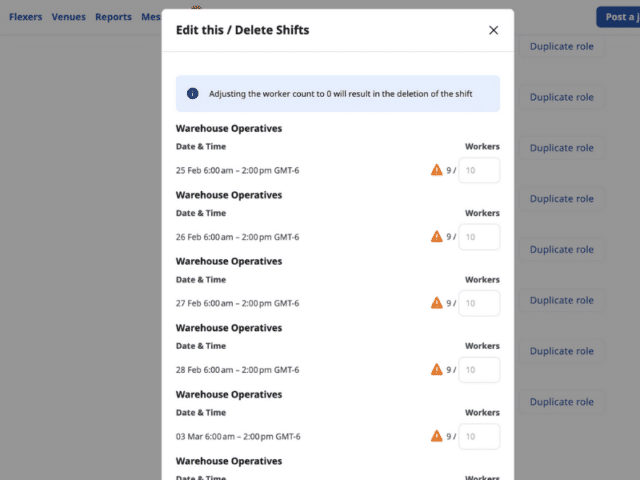This screenshot has width=640, height=480.
Task: Open the Venues menu
Action: 69,17
